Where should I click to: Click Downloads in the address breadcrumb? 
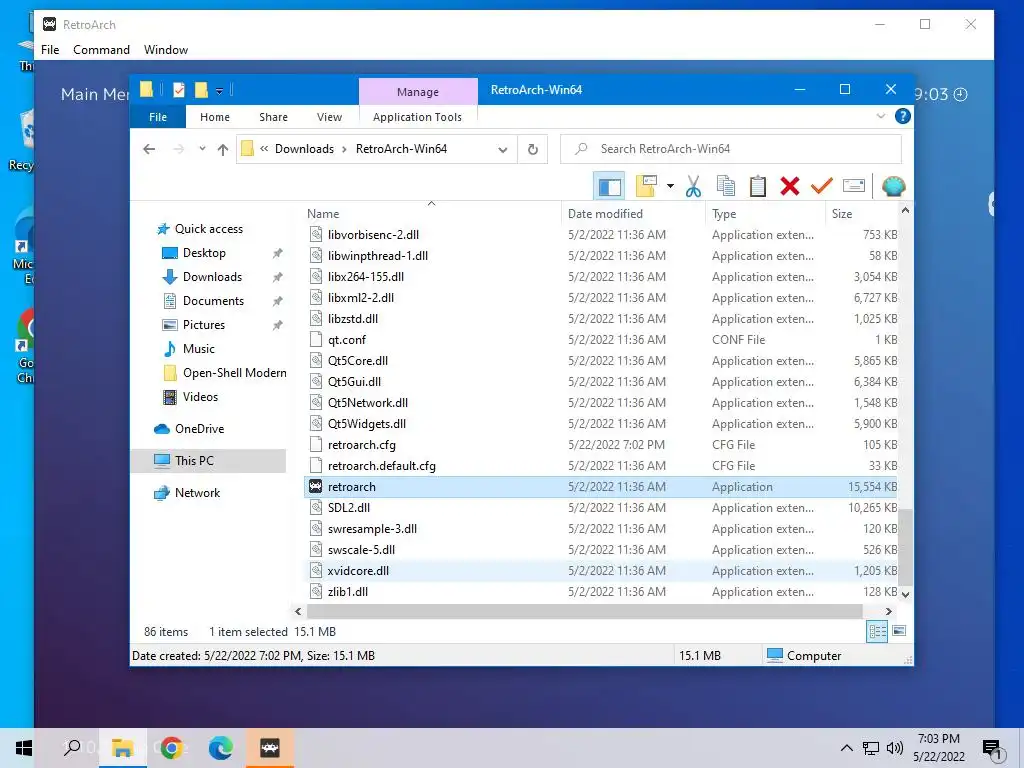[304, 149]
